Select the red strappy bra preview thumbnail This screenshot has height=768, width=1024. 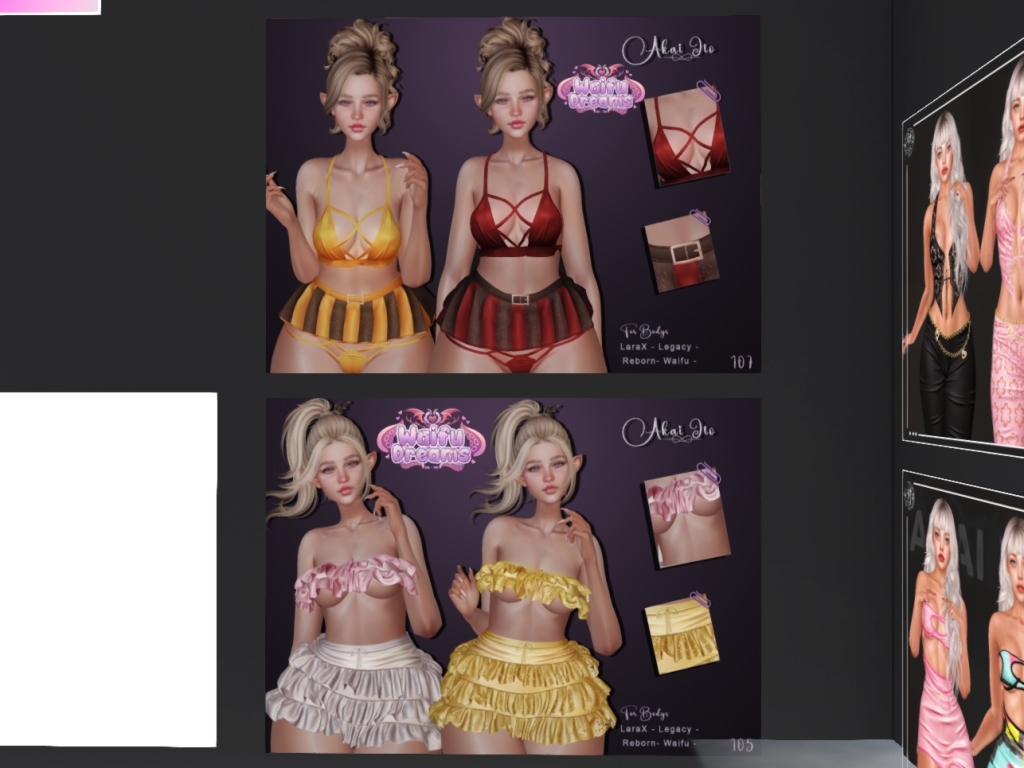click(686, 140)
